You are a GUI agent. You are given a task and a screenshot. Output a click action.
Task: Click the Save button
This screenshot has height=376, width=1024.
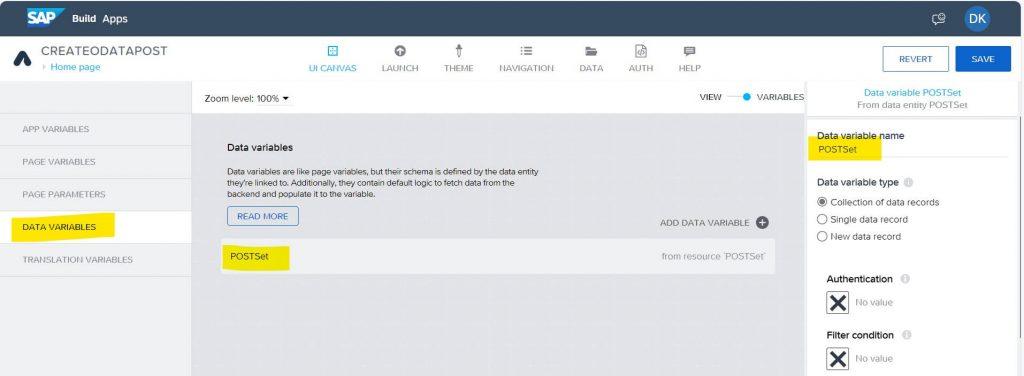pyautogui.click(x=983, y=59)
